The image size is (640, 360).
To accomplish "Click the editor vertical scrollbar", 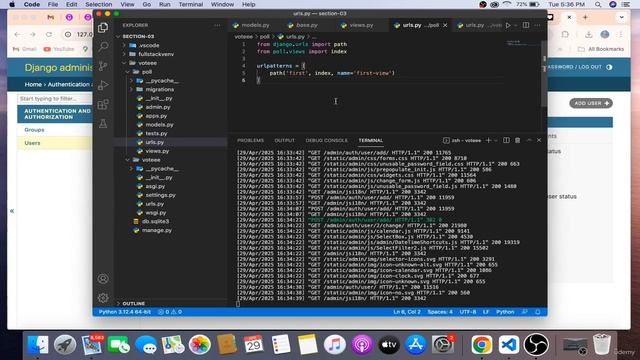I will [x=544, y=73].
